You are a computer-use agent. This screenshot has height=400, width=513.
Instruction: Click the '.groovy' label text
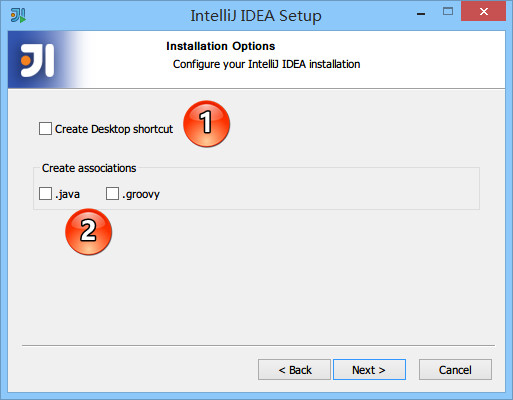(x=141, y=194)
